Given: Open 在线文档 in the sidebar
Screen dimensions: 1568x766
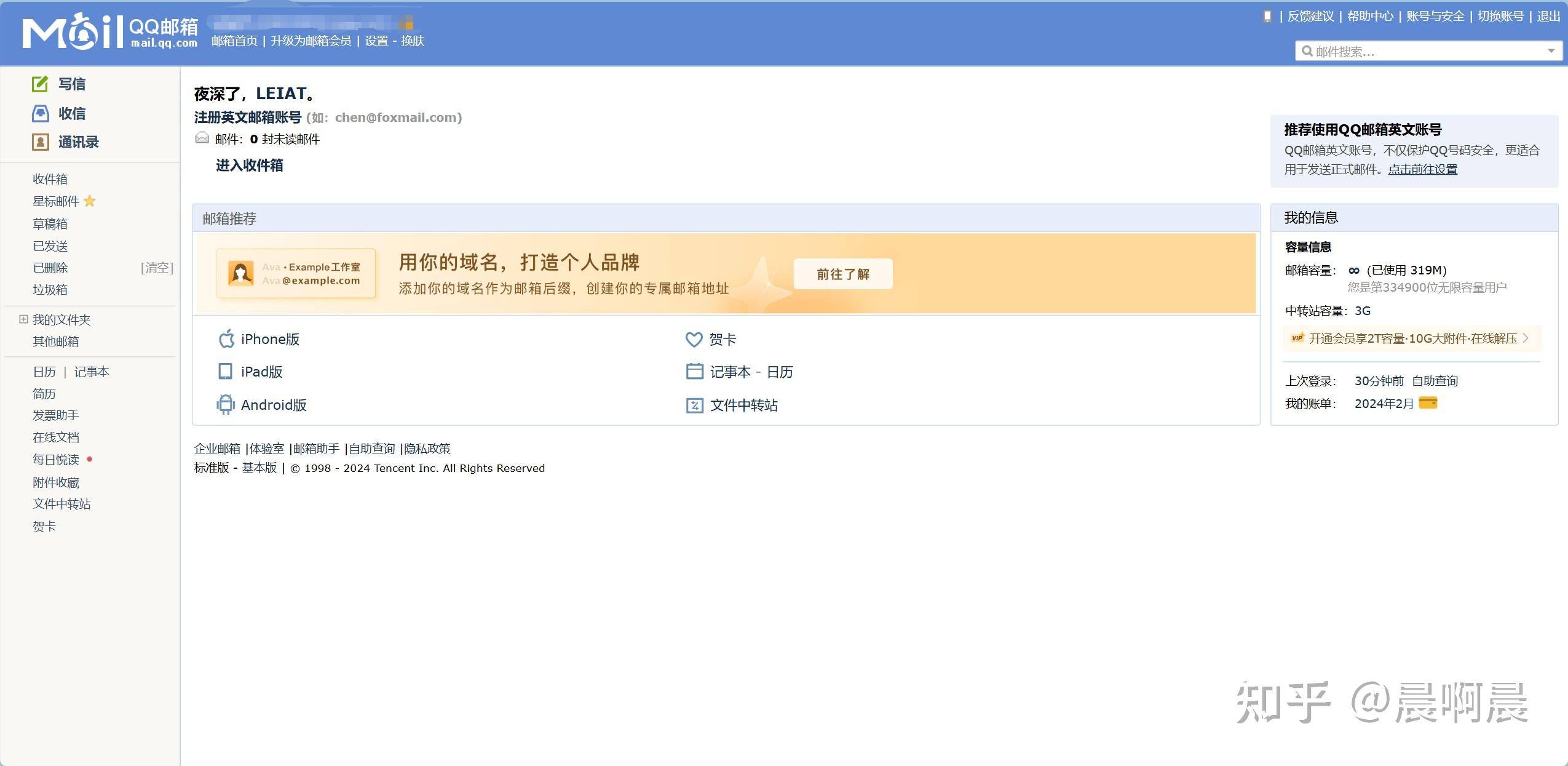Looking at the screenshot, I should (56, 437).
